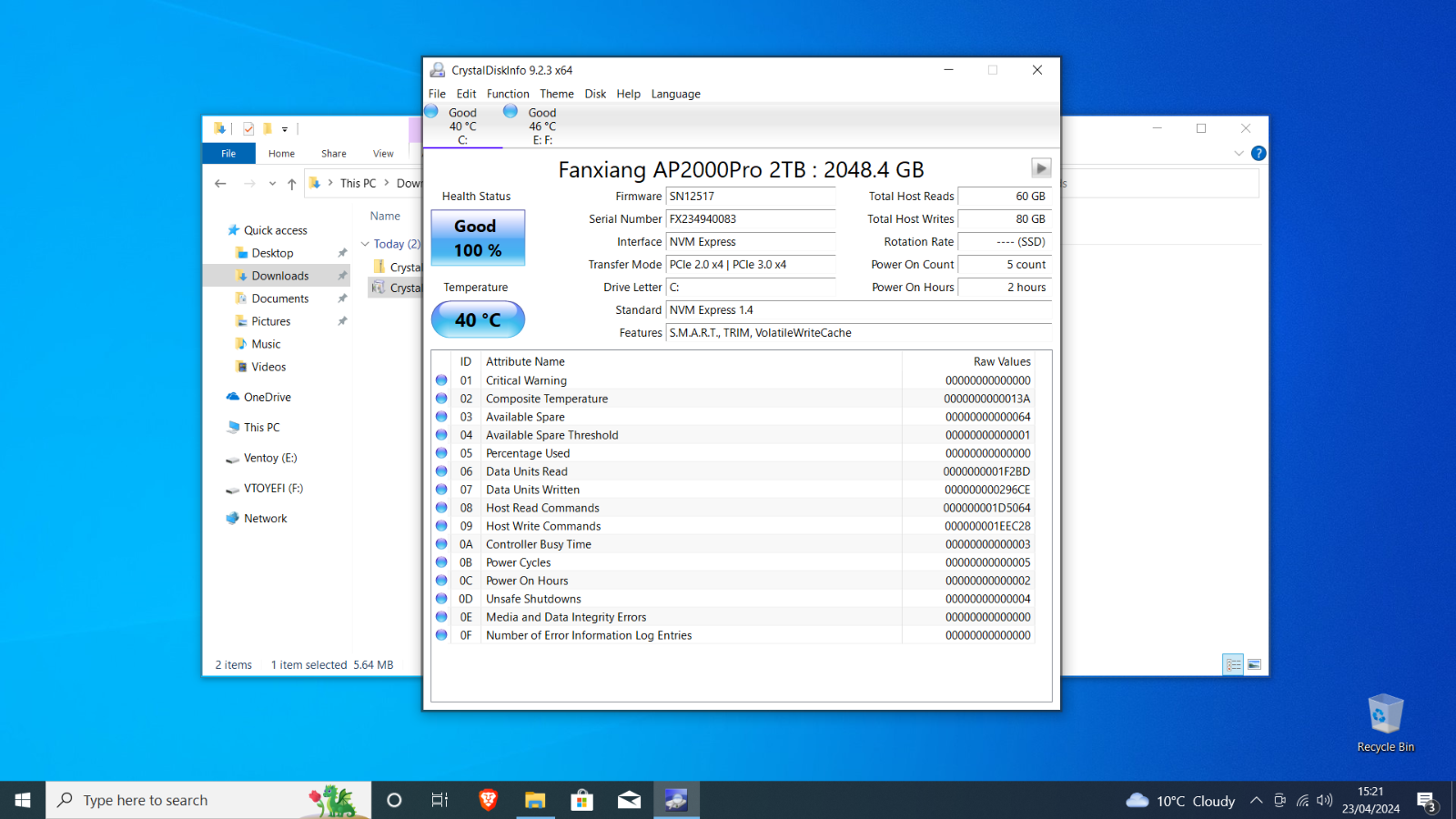The width and height of the screenshot is (1456, 819).
Task: Open the Function menu
Action: click(x=508, y=94)
